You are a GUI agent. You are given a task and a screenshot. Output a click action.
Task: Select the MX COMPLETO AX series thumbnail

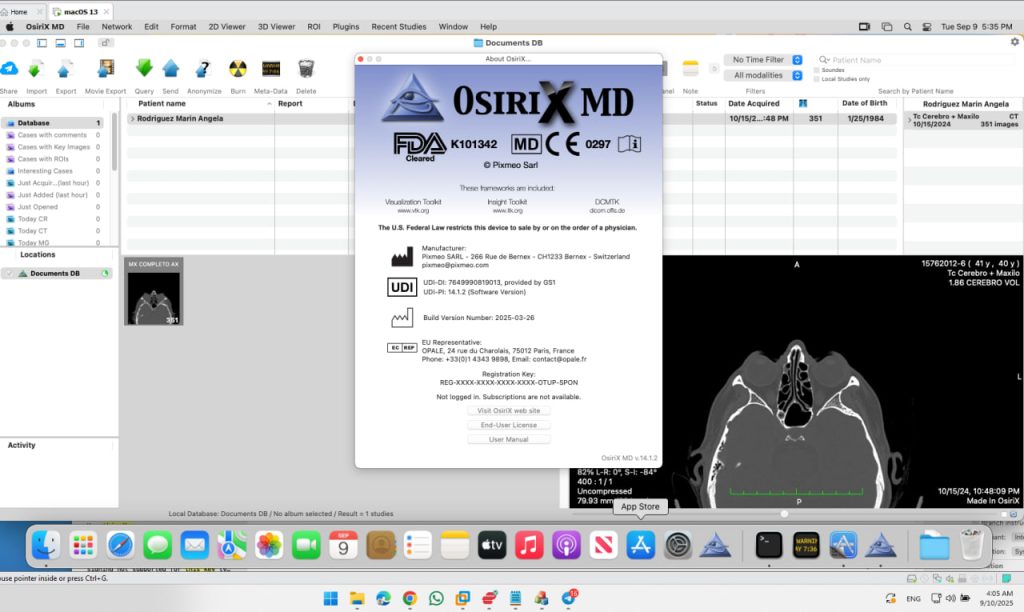pos(153,292)
